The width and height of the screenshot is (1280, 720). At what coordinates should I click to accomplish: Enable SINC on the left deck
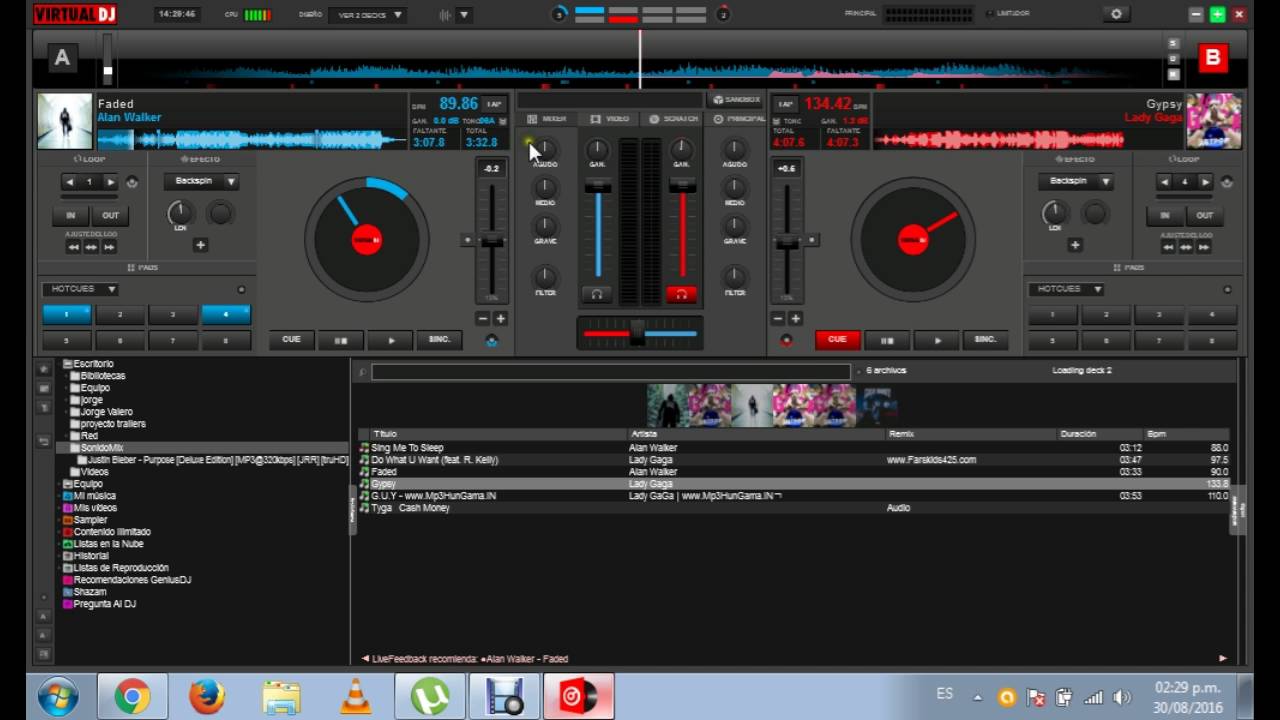click(x=439, y=340)
